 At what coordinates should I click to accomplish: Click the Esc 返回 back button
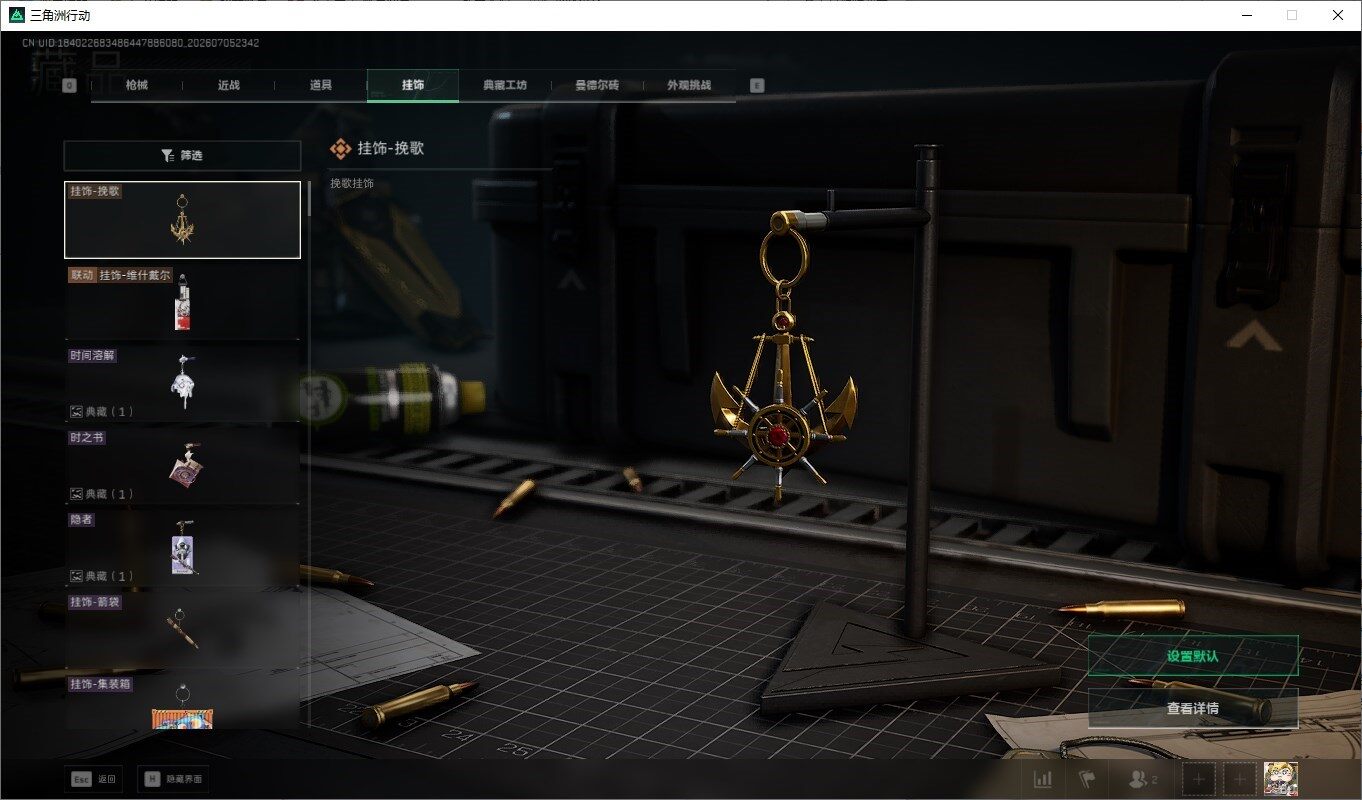pos(94,779)
